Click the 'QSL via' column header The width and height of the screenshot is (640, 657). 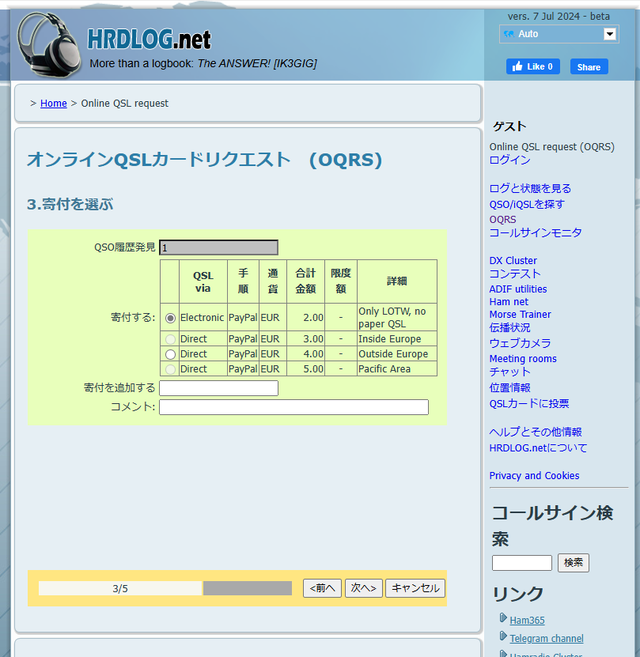point(203,282)
